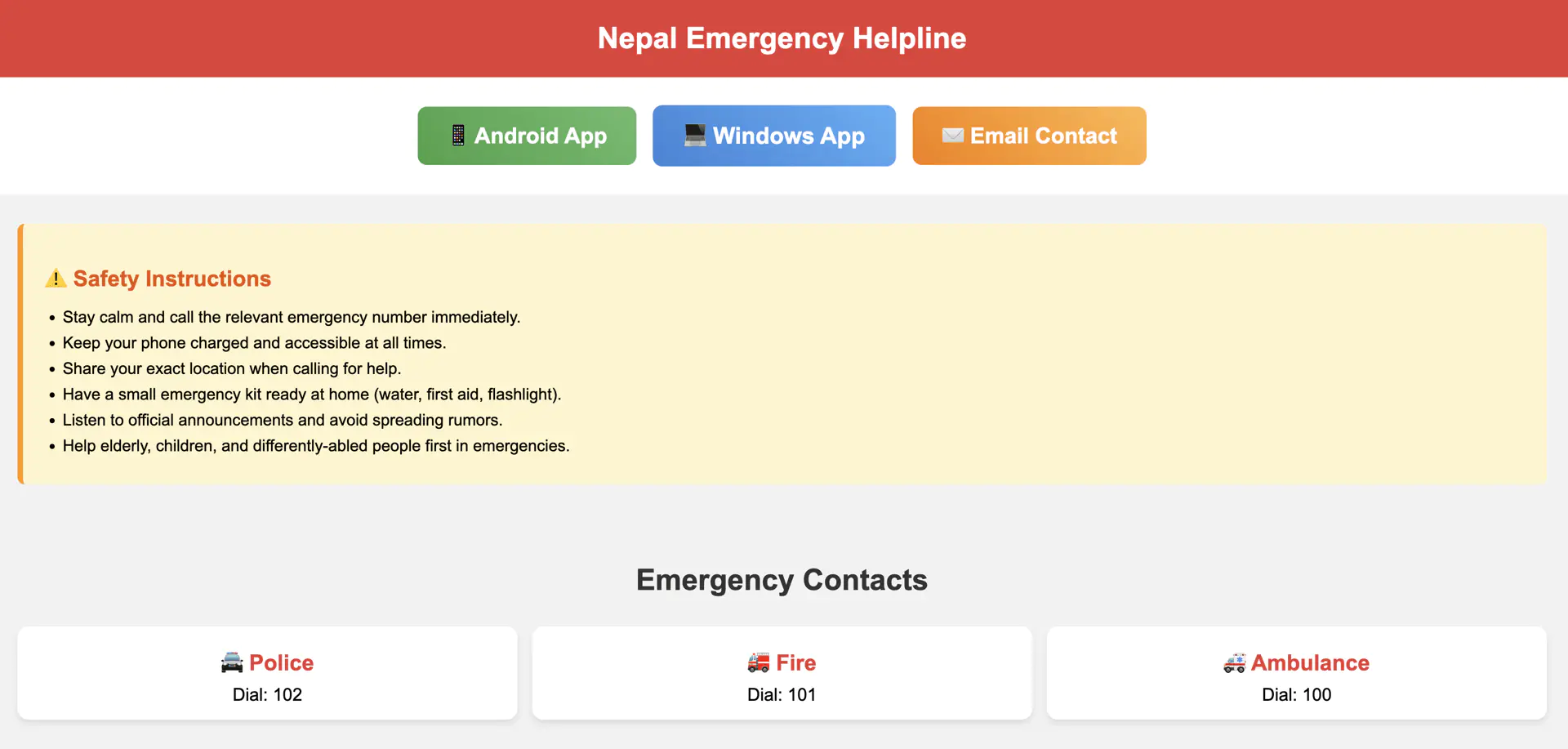Click the fire truck icon
The height and width of the screenshot is (749, 1568).
point(759,662)
